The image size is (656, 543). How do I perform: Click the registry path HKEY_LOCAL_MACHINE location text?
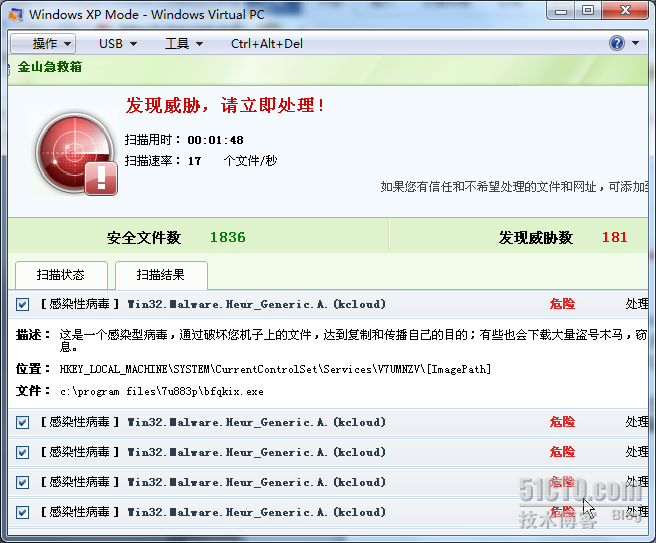coord(275,369)
